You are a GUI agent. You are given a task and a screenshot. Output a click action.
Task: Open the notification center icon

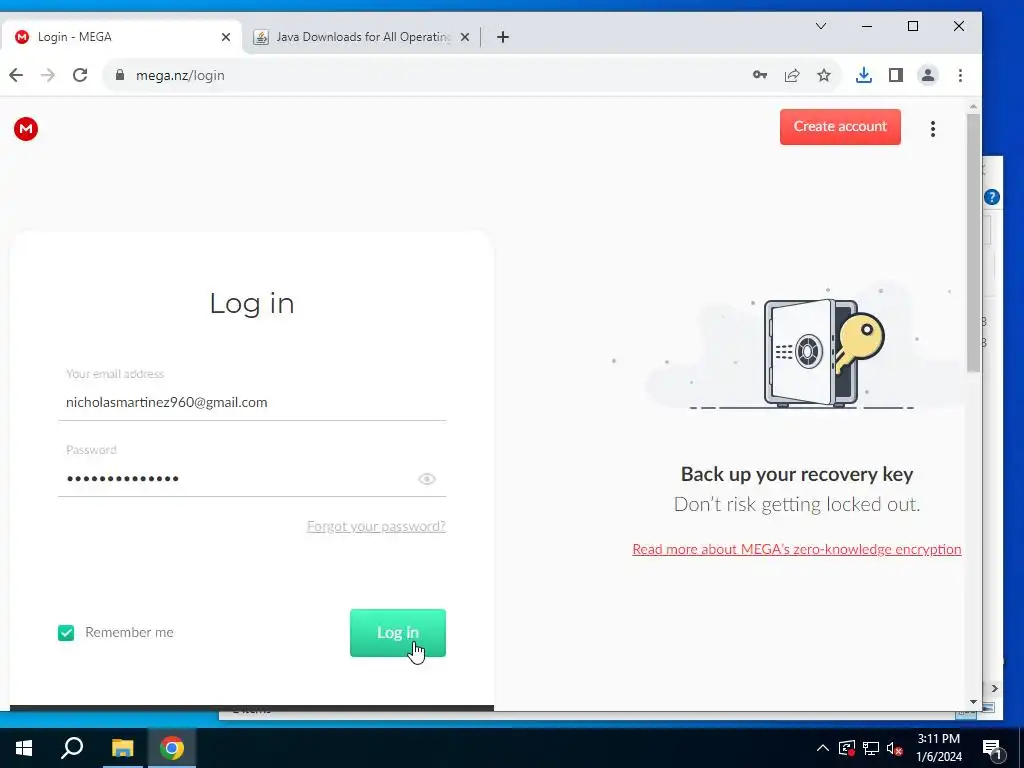tap(992, 750)
